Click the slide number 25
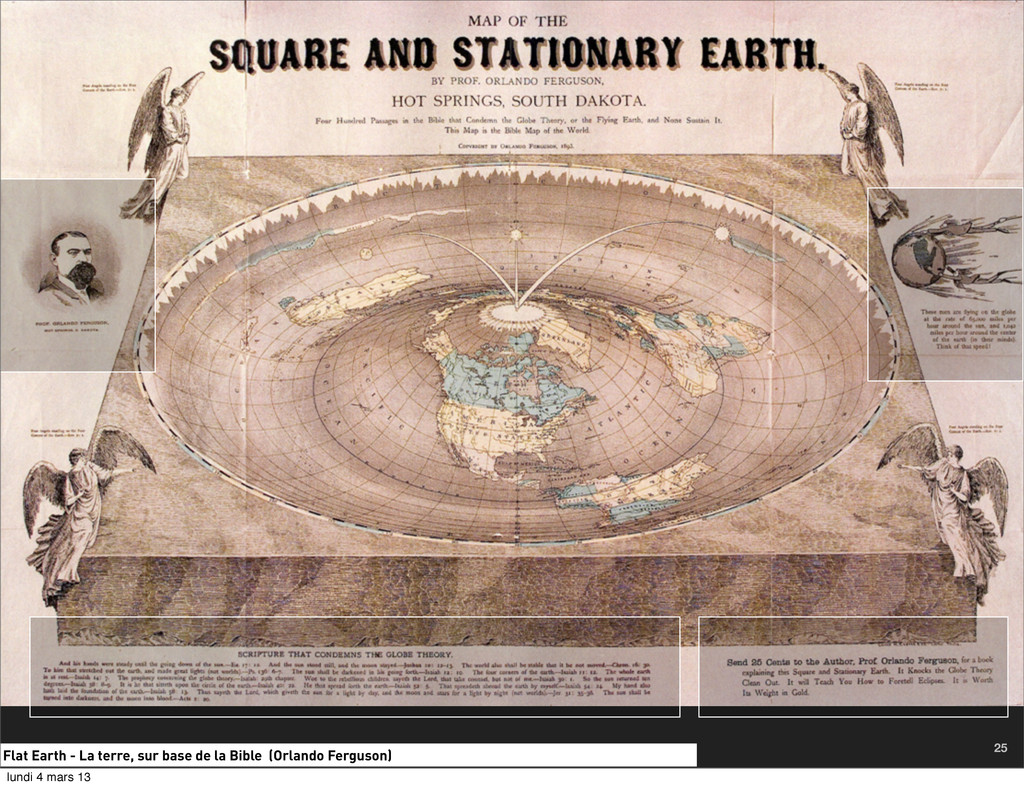1024x788 pixels. pos(1000,748)
